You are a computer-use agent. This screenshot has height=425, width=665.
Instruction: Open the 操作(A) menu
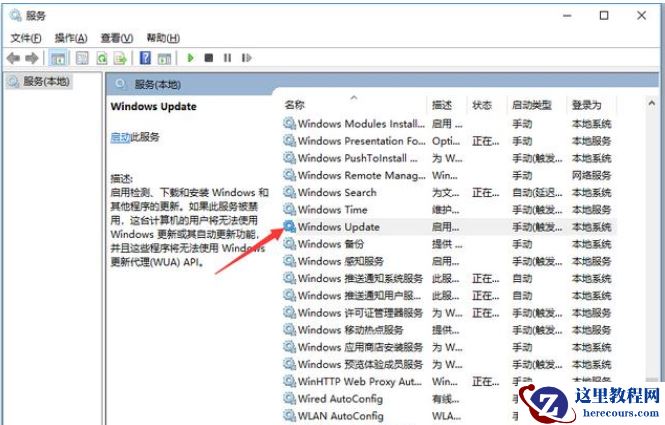71,38
